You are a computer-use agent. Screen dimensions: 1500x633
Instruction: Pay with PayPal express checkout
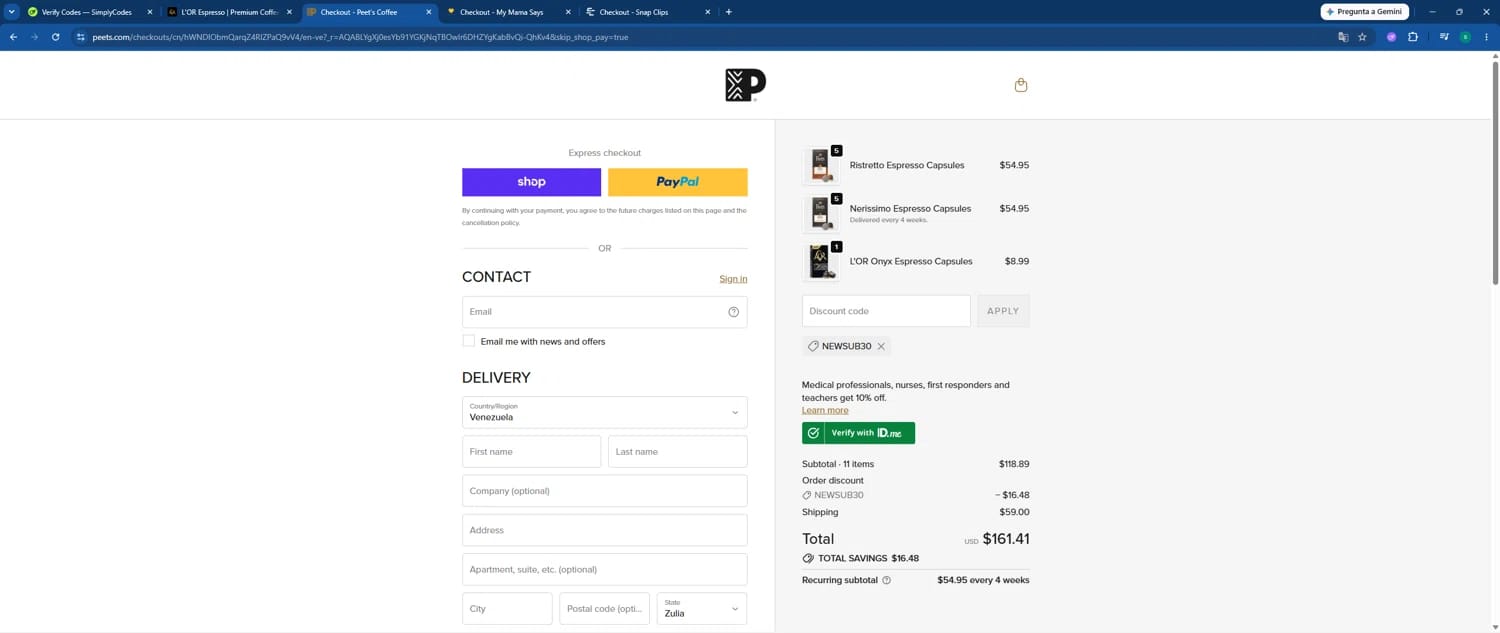[x=677, y=182]
